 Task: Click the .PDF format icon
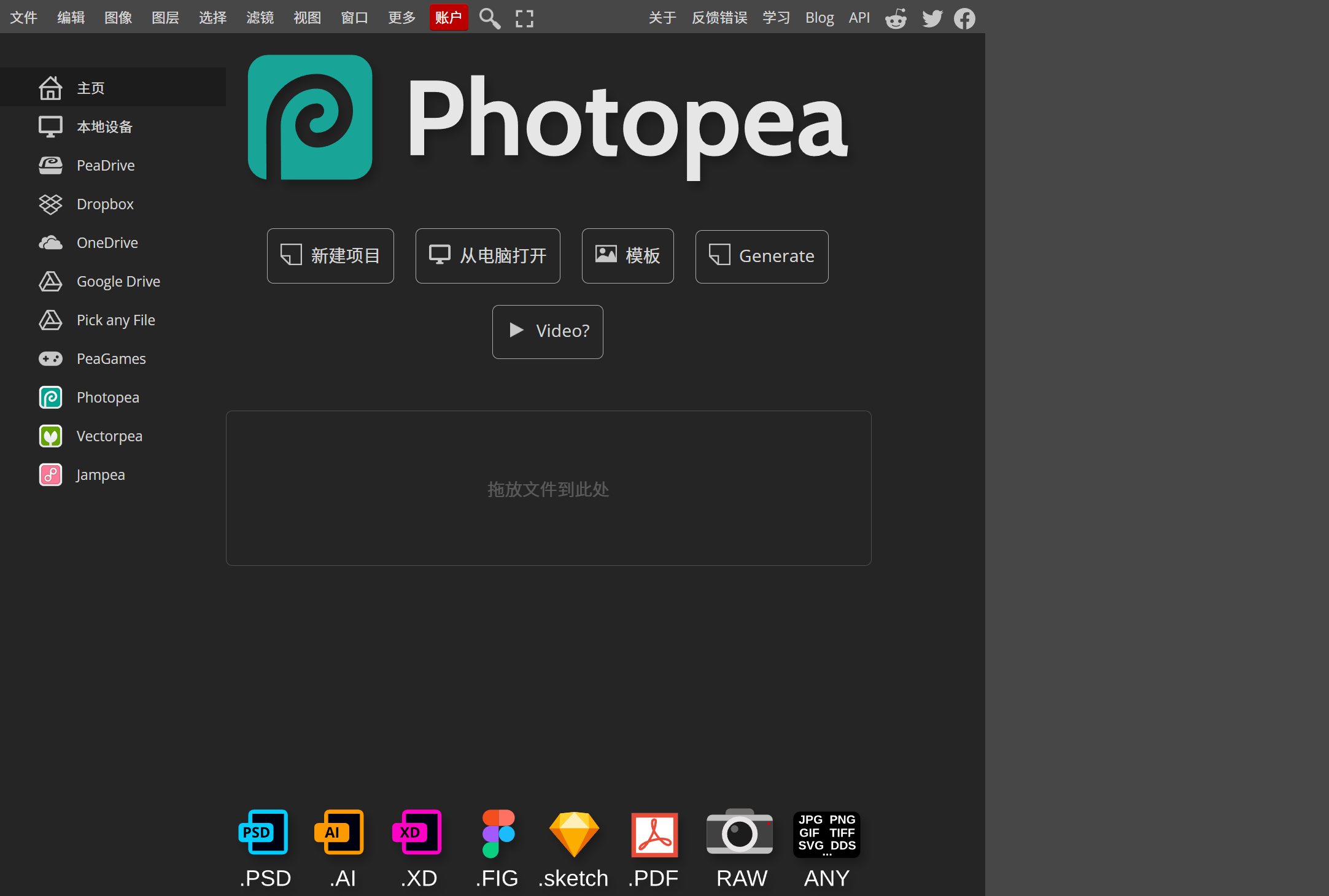(x=654, y=835)
